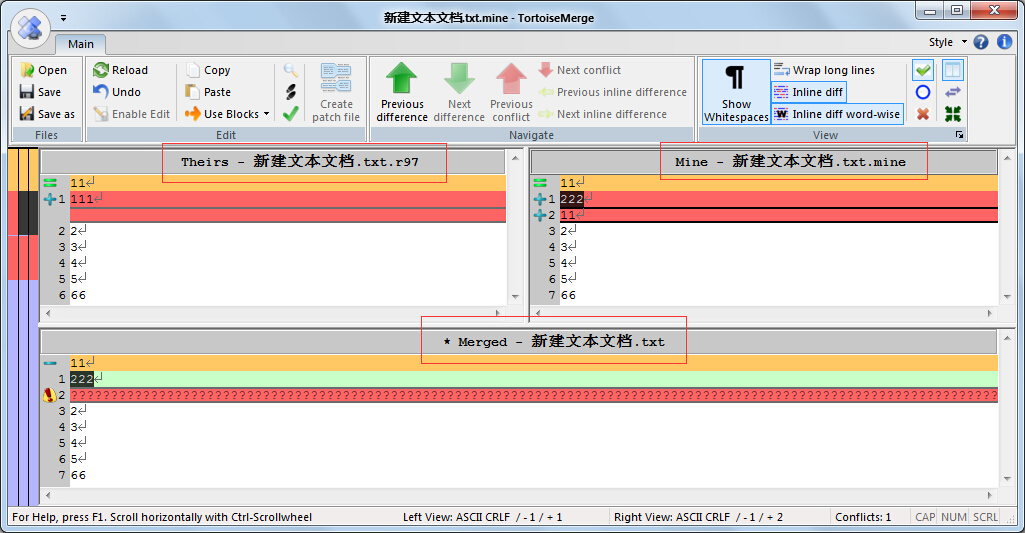Undo the last edit
Viewport: 1025px width, 533px height.
(117, 92)
